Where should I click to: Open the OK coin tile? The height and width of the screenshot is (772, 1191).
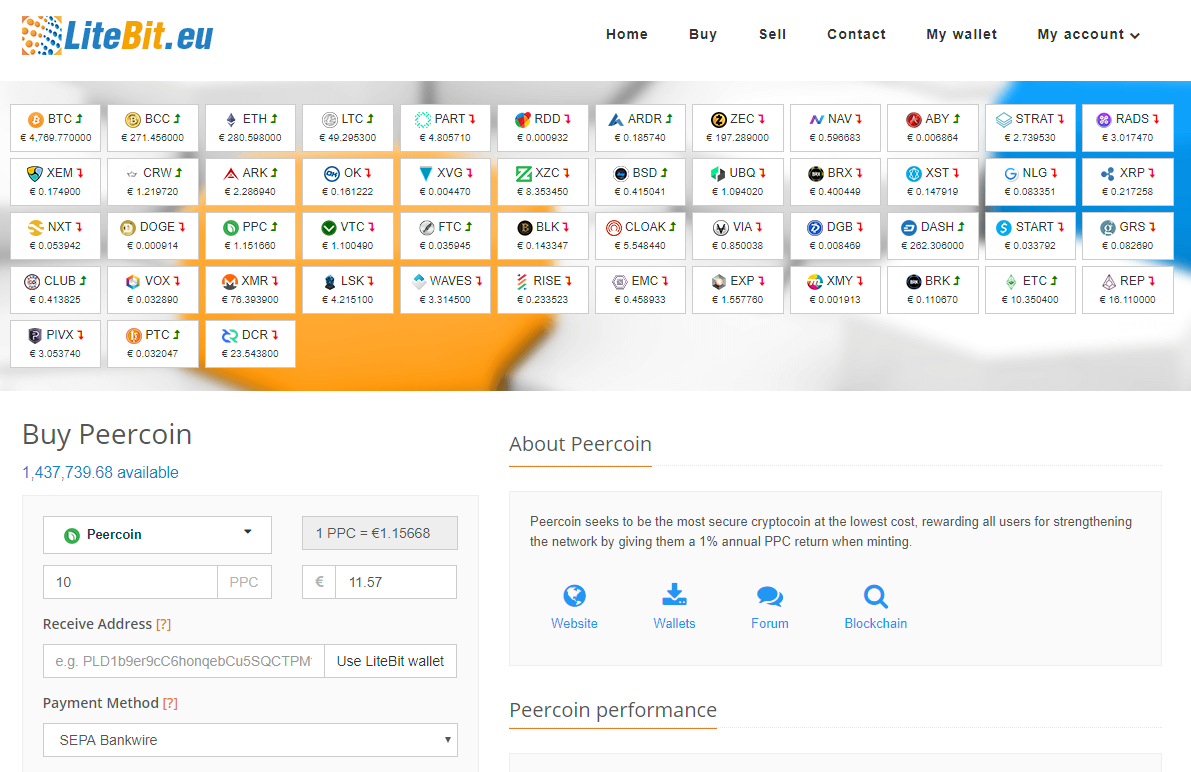pyautogui.click(x=348, y=182)
